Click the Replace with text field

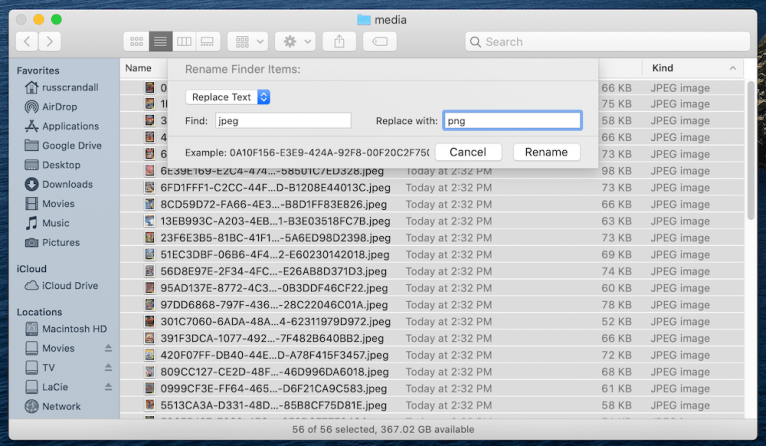pos(512,121)
